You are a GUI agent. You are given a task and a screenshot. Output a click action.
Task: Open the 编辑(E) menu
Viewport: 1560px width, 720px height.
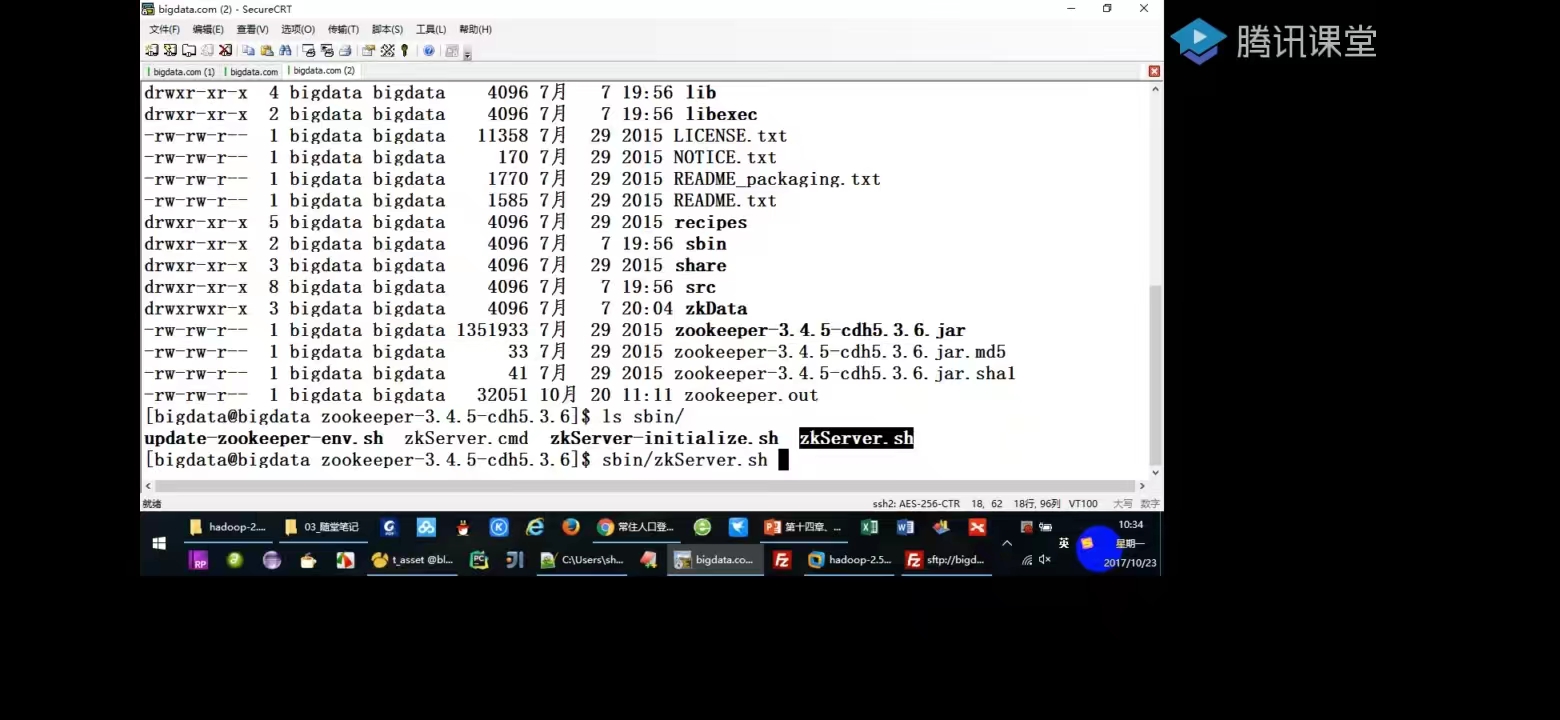(208, 29)
